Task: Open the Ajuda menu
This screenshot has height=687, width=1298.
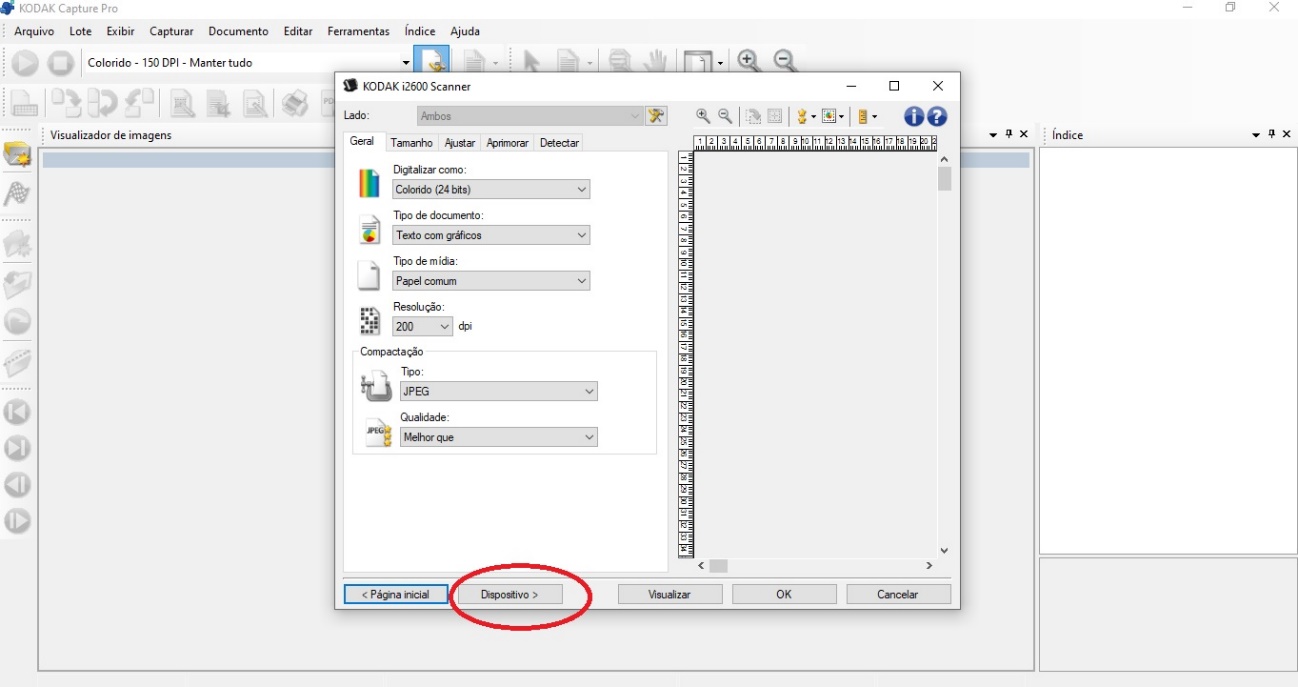Action: [465, 31]
